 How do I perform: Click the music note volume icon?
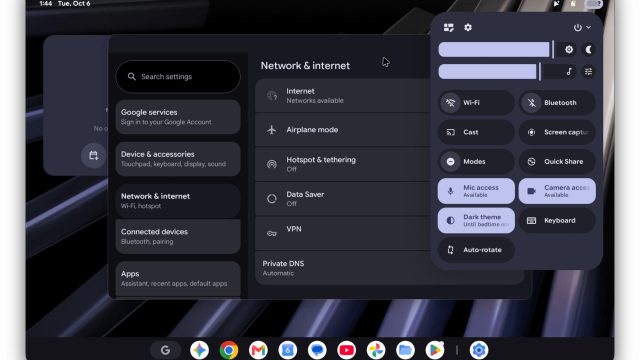point(569,71)
